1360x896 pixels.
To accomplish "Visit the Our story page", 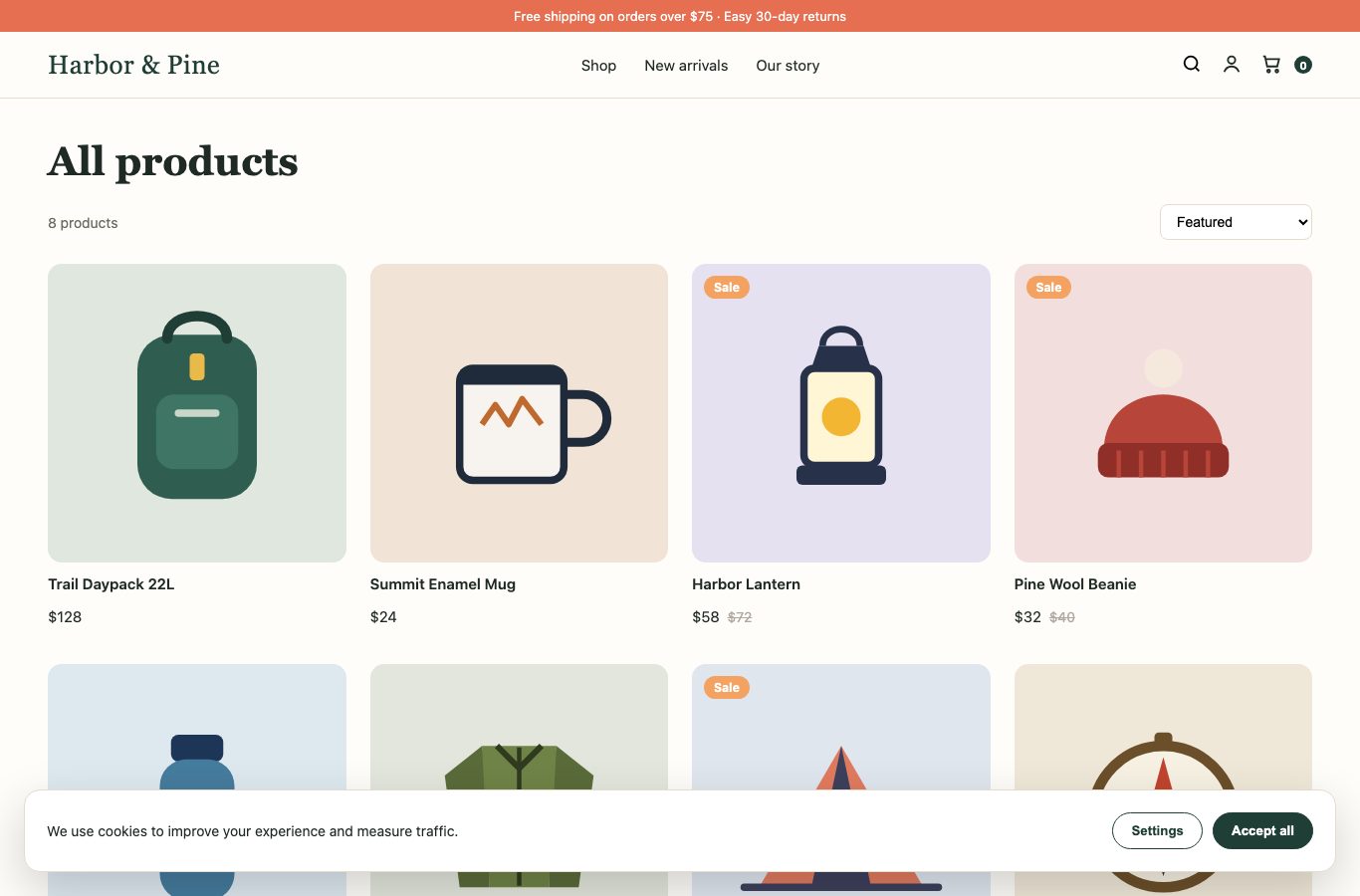I will pos(788,66).
